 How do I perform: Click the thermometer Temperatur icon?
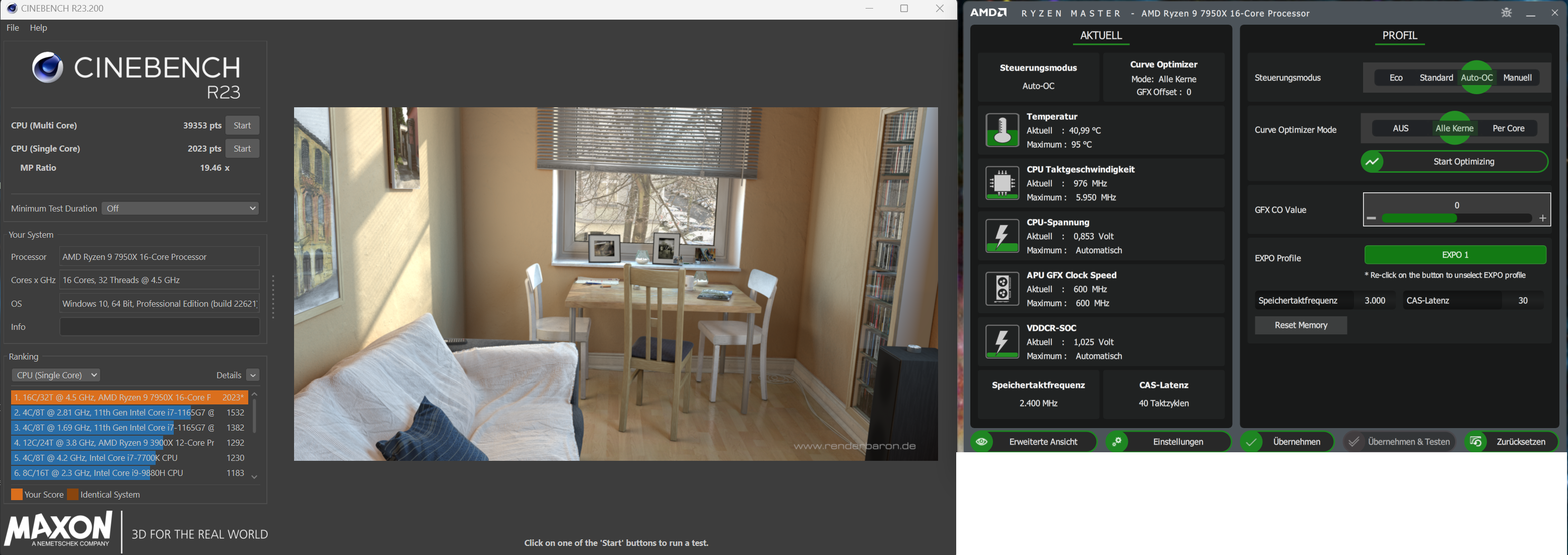click(1002, 130)
